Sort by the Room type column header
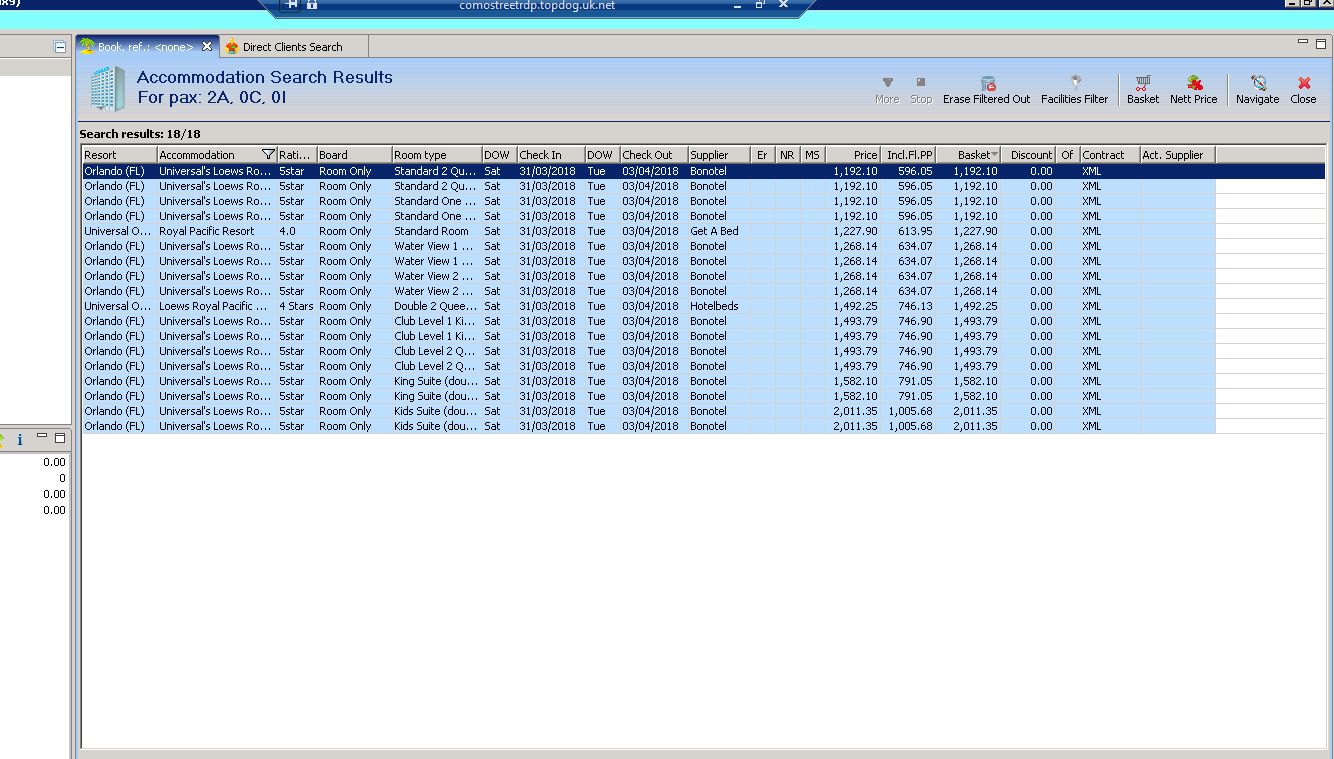 [436, 155]
